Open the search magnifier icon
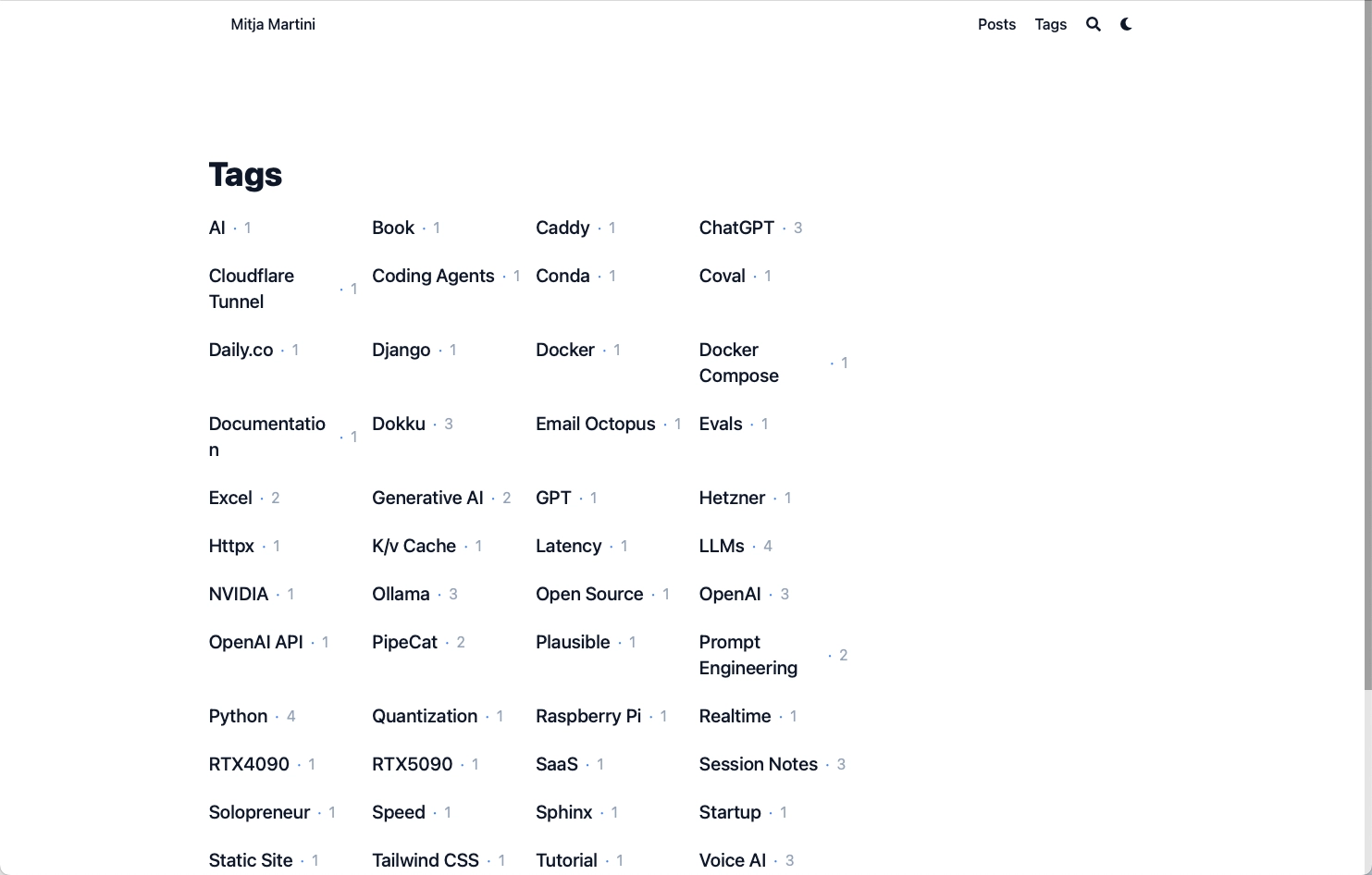 click(1094, 25)
